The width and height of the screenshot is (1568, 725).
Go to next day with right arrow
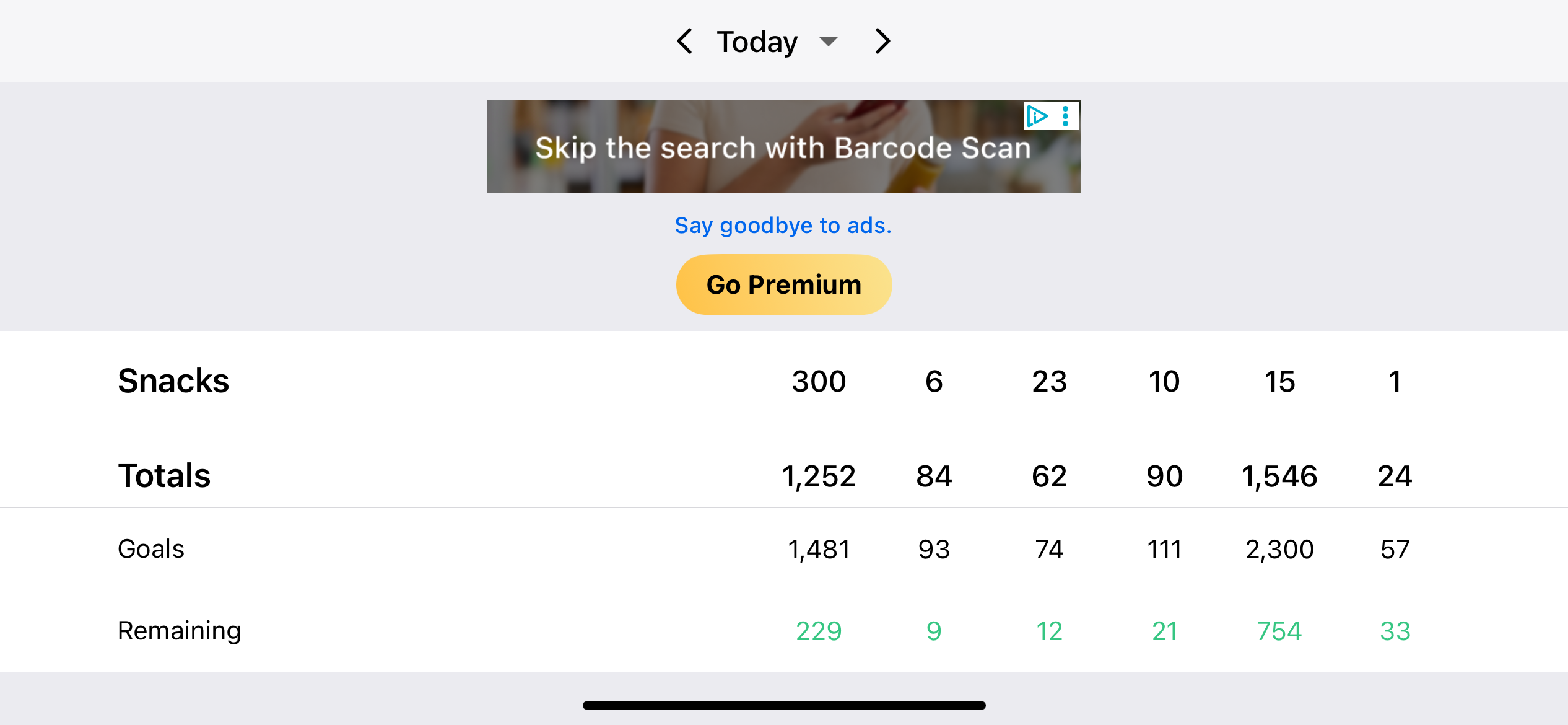pos(882,42)
